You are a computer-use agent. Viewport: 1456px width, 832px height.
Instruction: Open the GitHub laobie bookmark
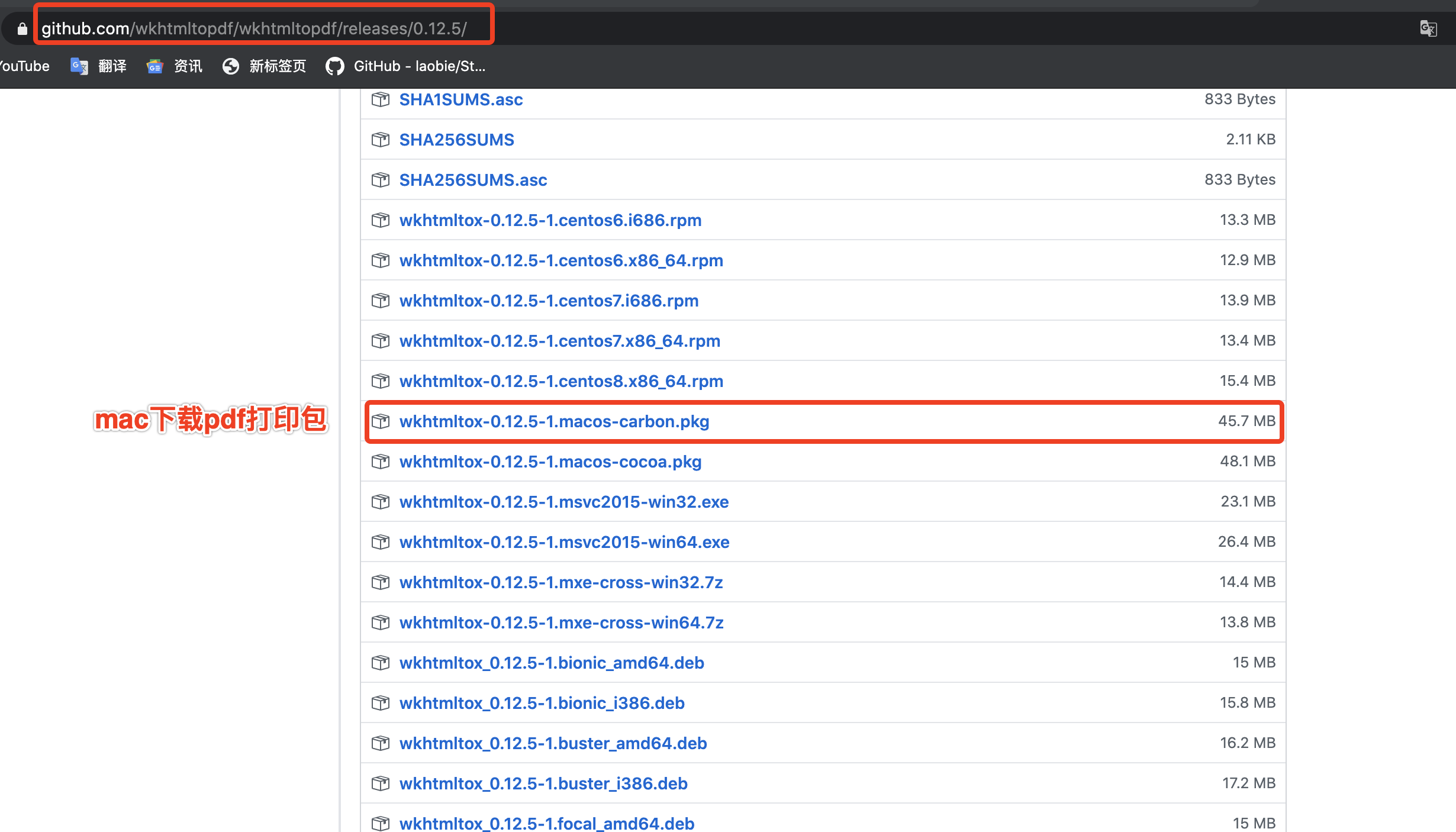point(406,66)
